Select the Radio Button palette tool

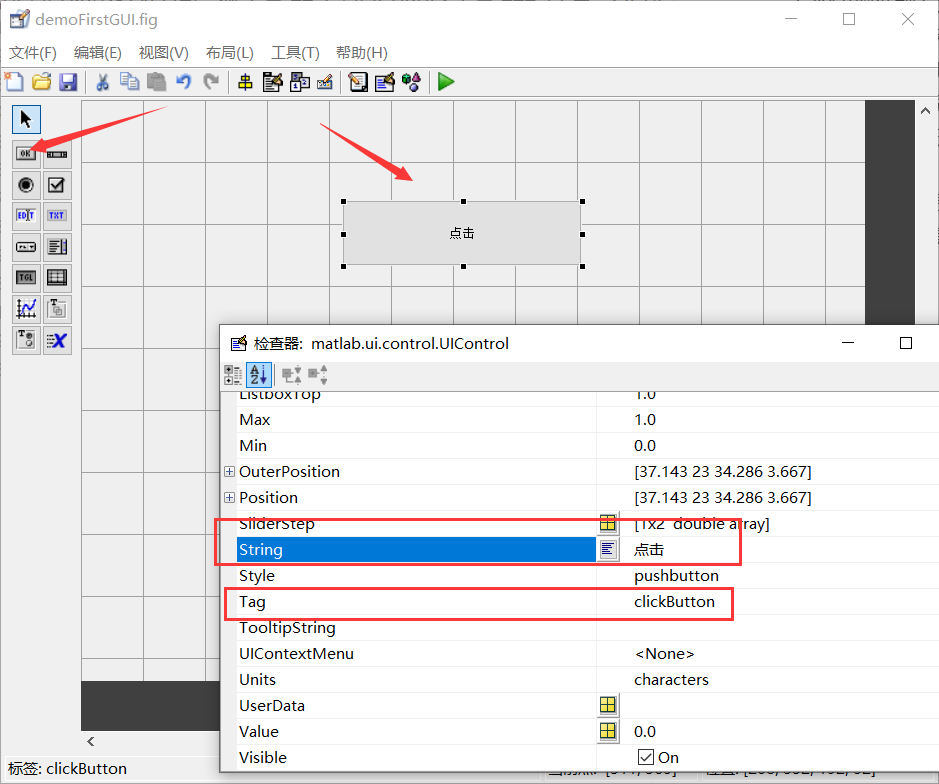pos(25,184)
